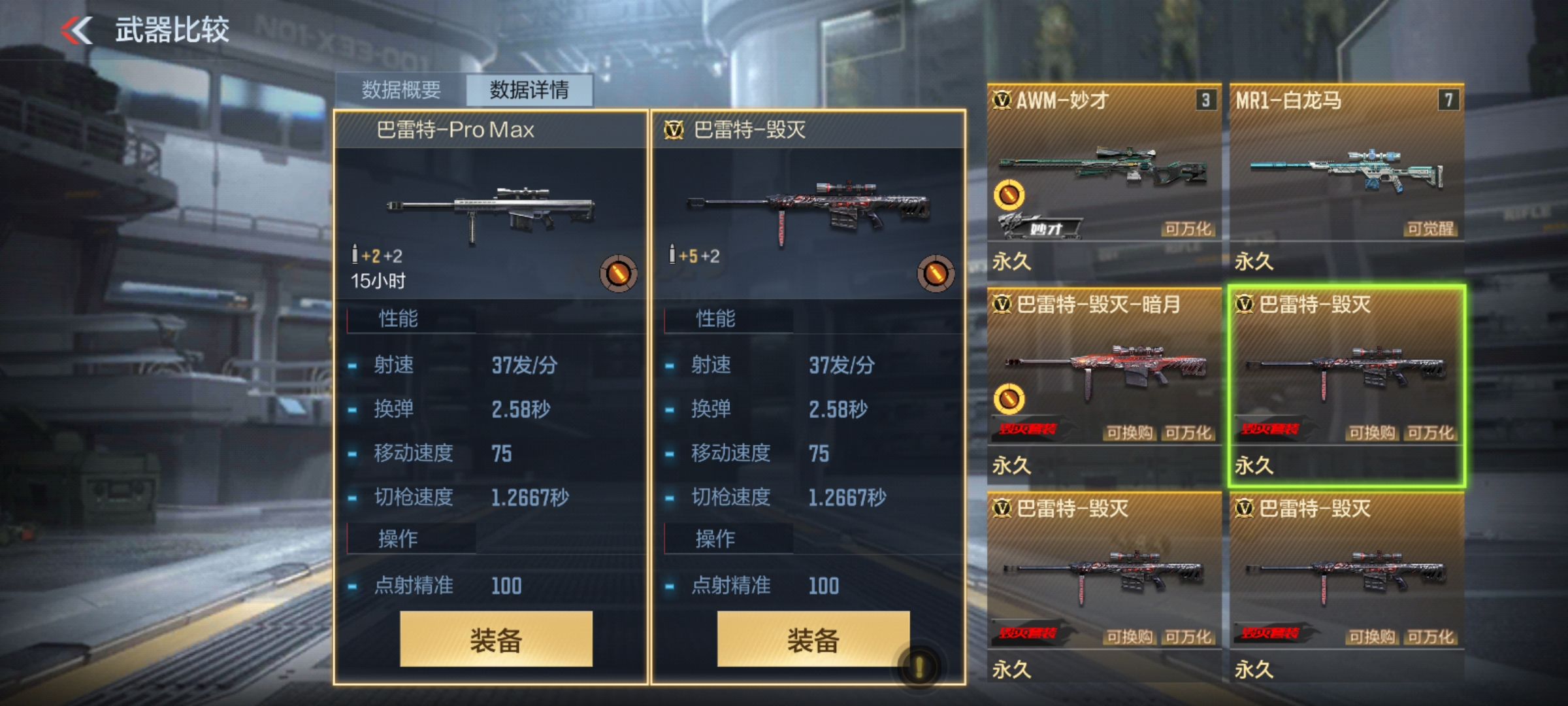The height and width of the screenshot is (706, 1568).
Task: Tap the bullet badge on the 巴雷特-毁灭 comparison panel
Action: coord(936,273)
